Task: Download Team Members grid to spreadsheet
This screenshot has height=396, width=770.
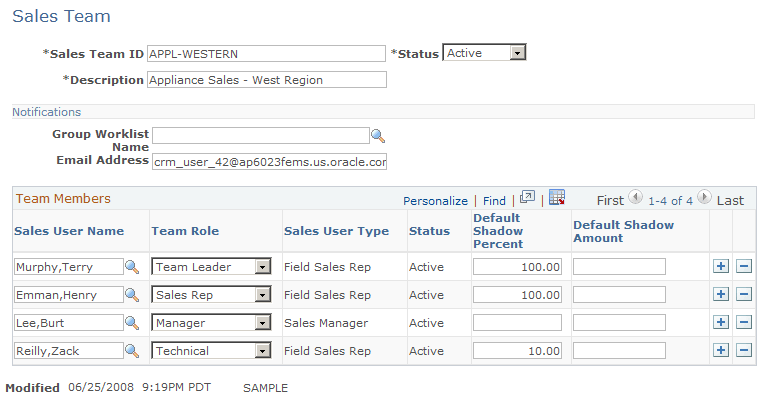Action: pyautogui.click(x=557, y=198)
